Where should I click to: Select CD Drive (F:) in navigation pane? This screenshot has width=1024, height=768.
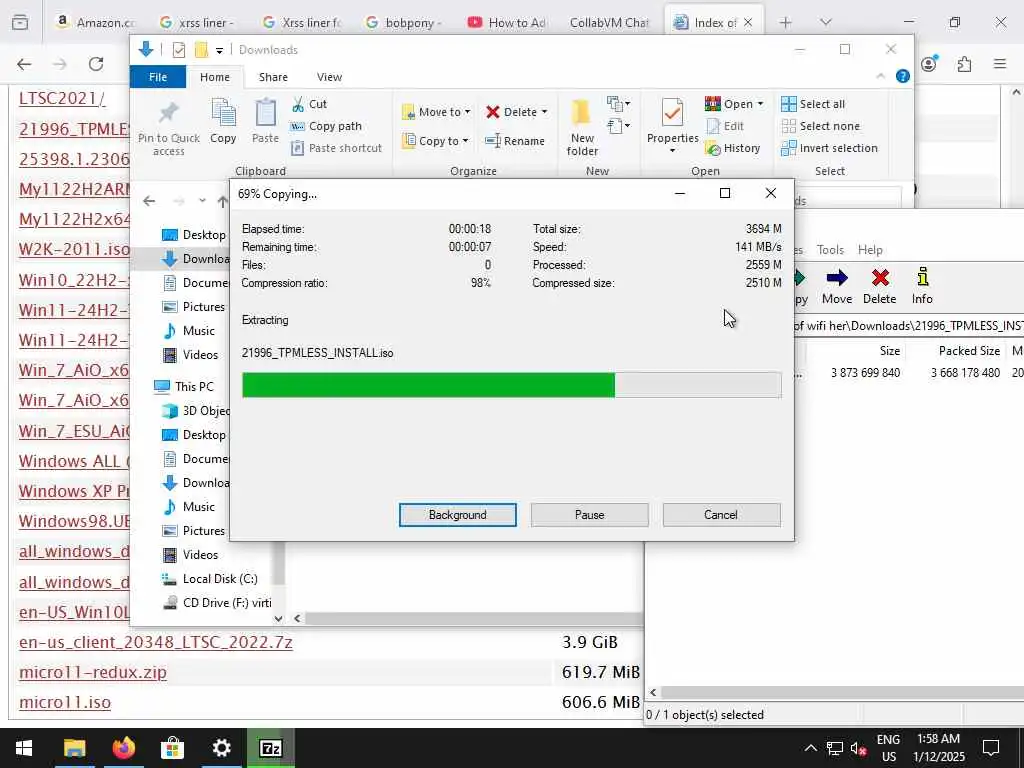[217, 603]
